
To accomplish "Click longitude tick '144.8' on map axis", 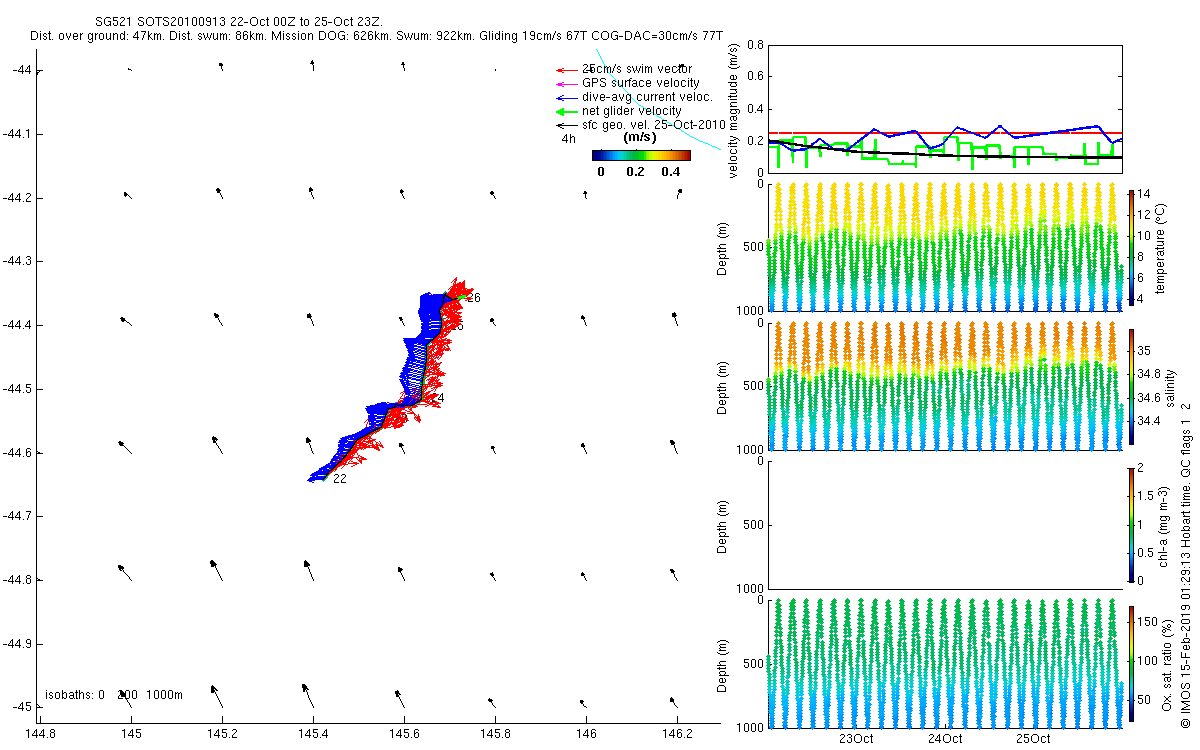I will pos(40,735).
